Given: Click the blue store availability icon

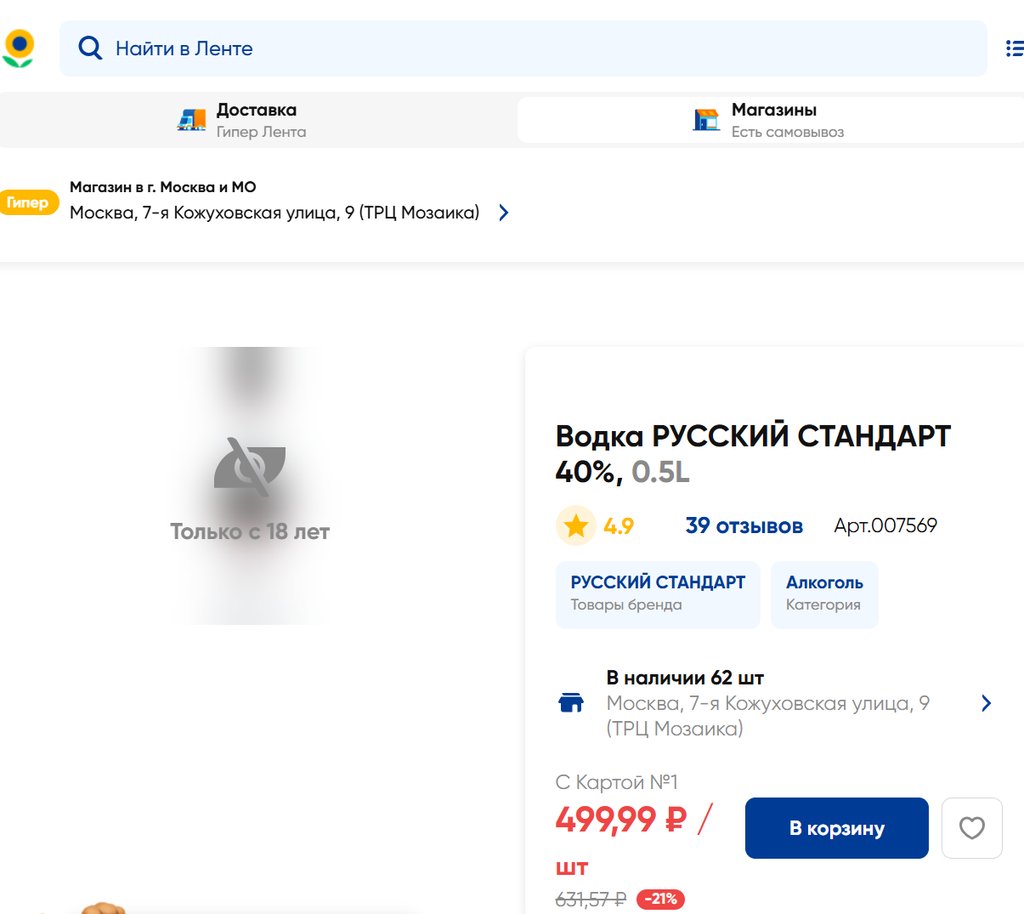Looking at the screenshot, I should point(571,703).
